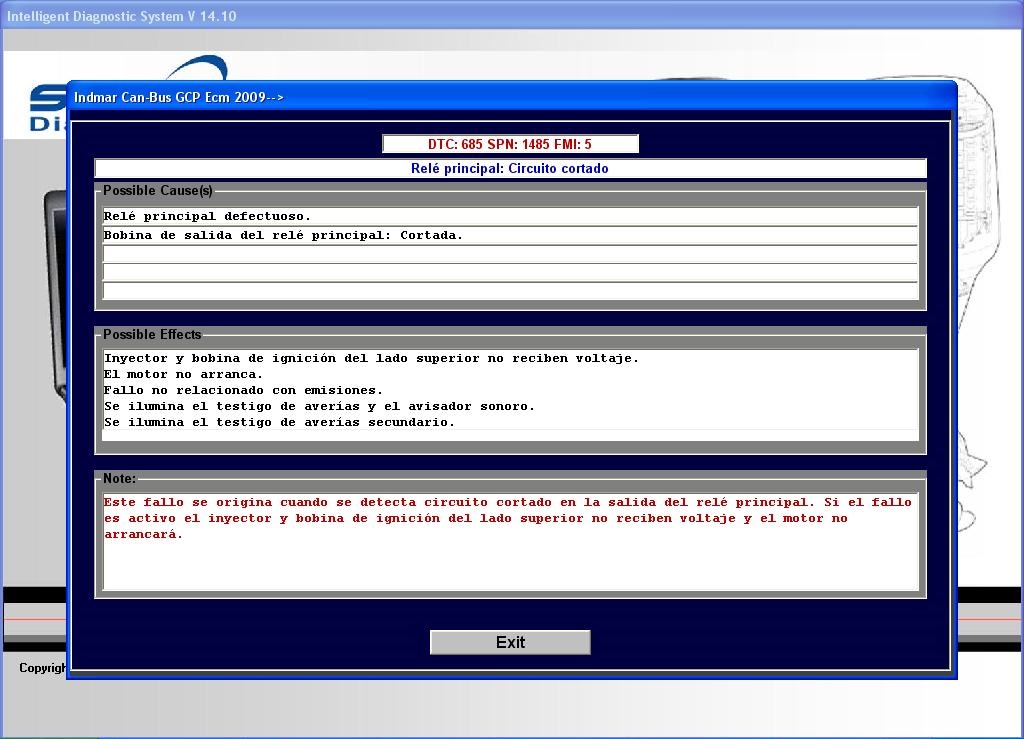Click the 'Fallo no relacionado con emisiones.' line
Viewport: 1024px width, 739px height.
[243, 390]
